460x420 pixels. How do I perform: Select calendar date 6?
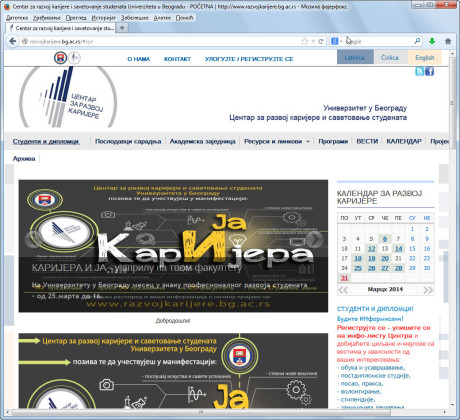[385, 239]
